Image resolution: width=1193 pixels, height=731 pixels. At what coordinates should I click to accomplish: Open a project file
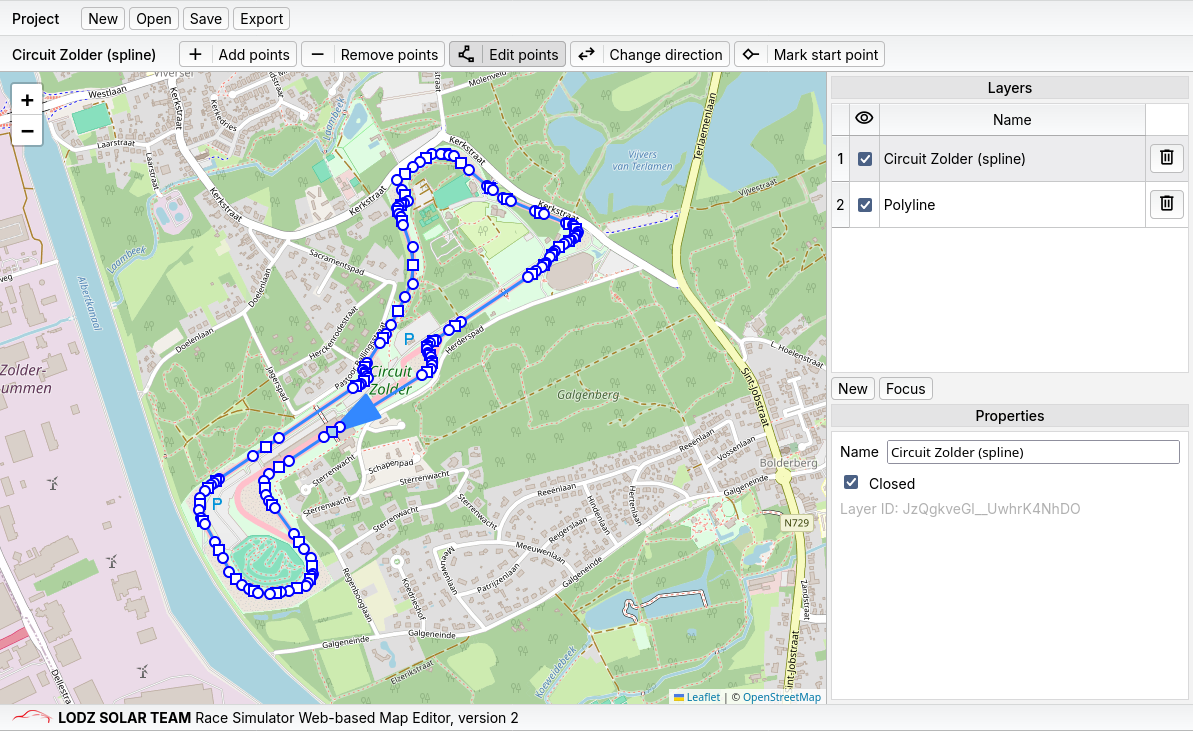[x=154, y=18]
